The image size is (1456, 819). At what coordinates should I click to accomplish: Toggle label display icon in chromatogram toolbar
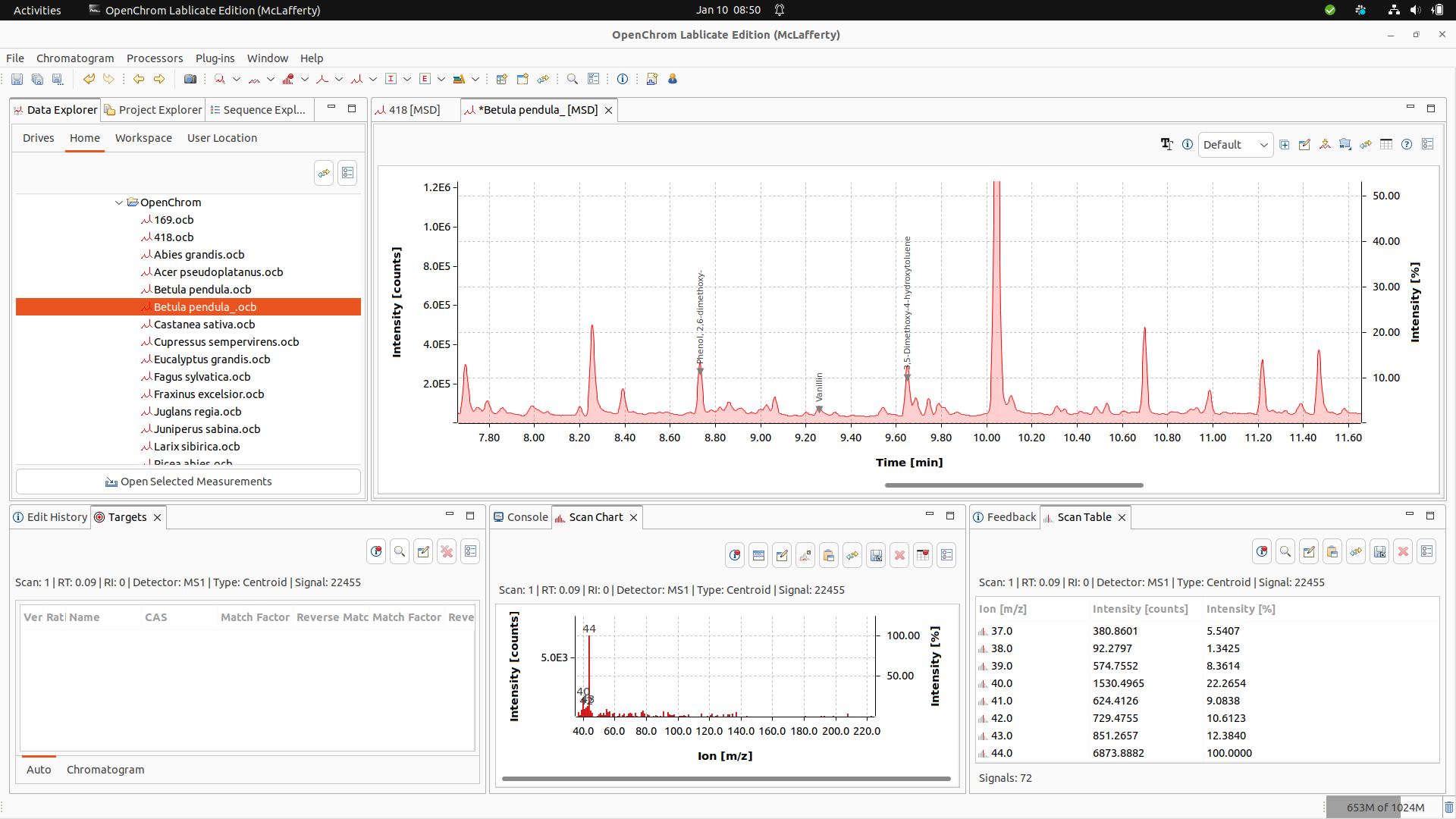pos(1167,144)
